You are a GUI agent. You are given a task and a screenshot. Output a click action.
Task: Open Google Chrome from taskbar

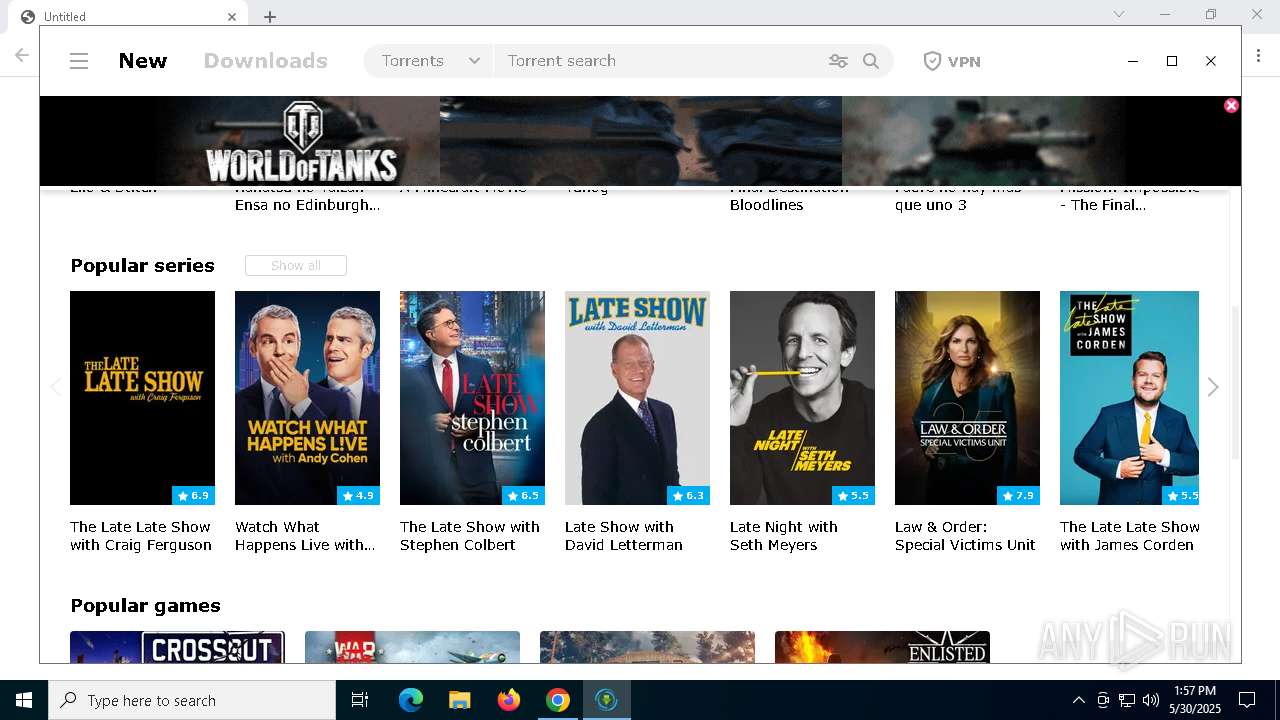coord(557,700)
